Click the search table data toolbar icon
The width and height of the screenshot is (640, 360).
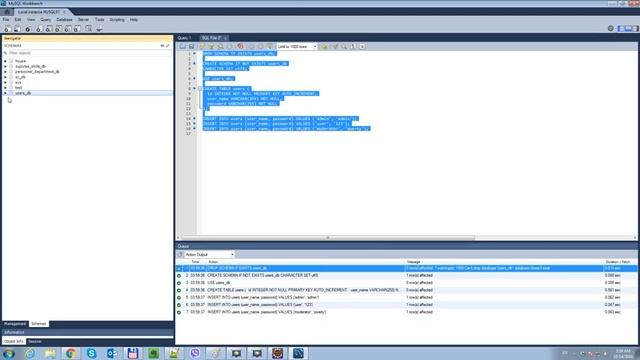[89, 29]
